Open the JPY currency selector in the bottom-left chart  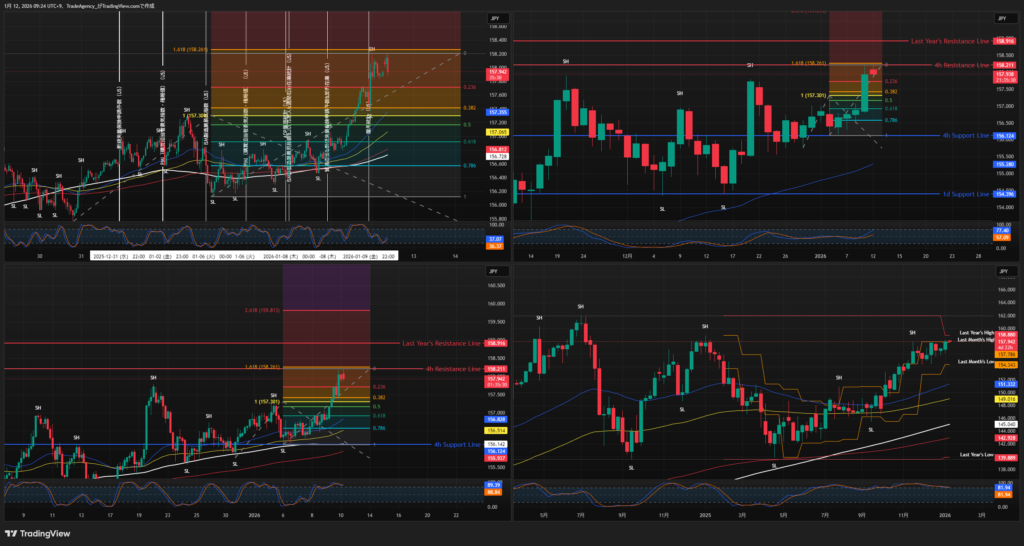[493, 272]
